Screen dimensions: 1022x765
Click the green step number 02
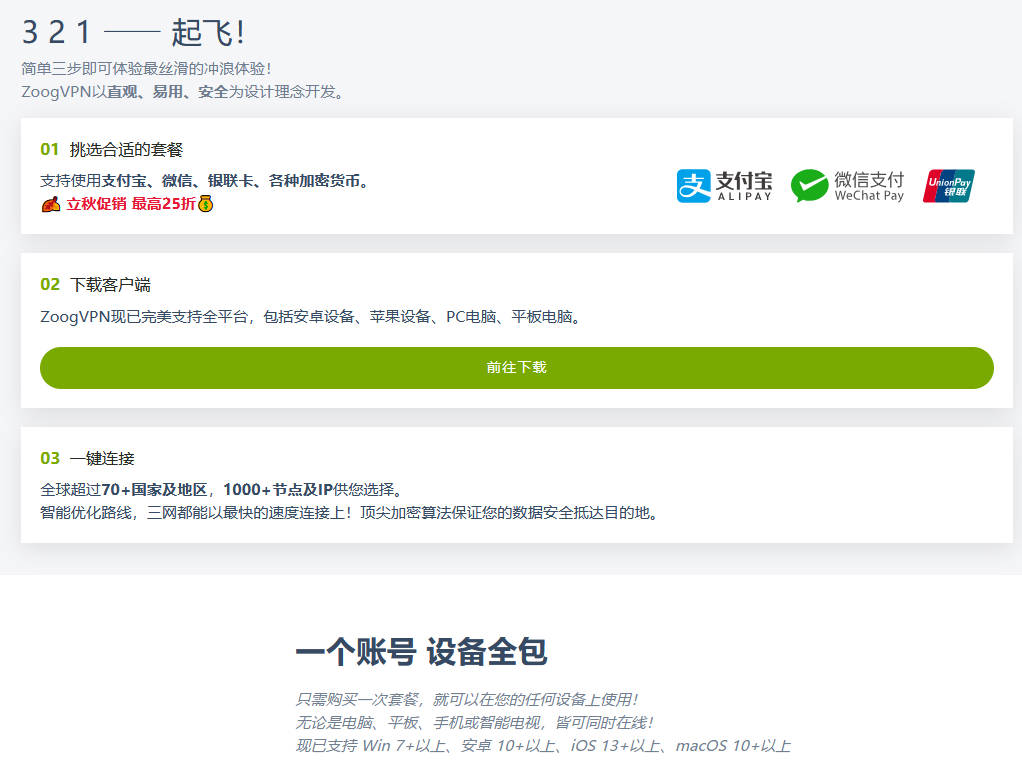point(50,285)
